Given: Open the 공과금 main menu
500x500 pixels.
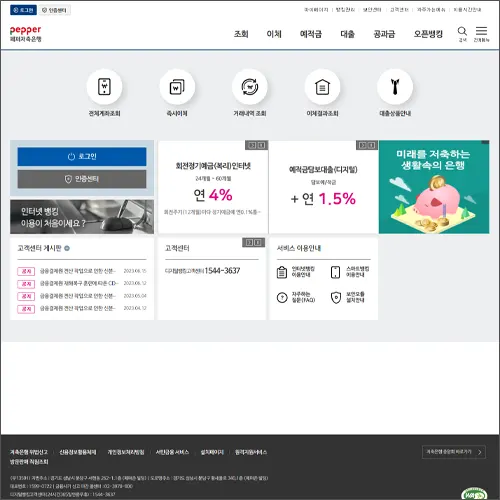Looking at the screenshot, I should [384, 34].
